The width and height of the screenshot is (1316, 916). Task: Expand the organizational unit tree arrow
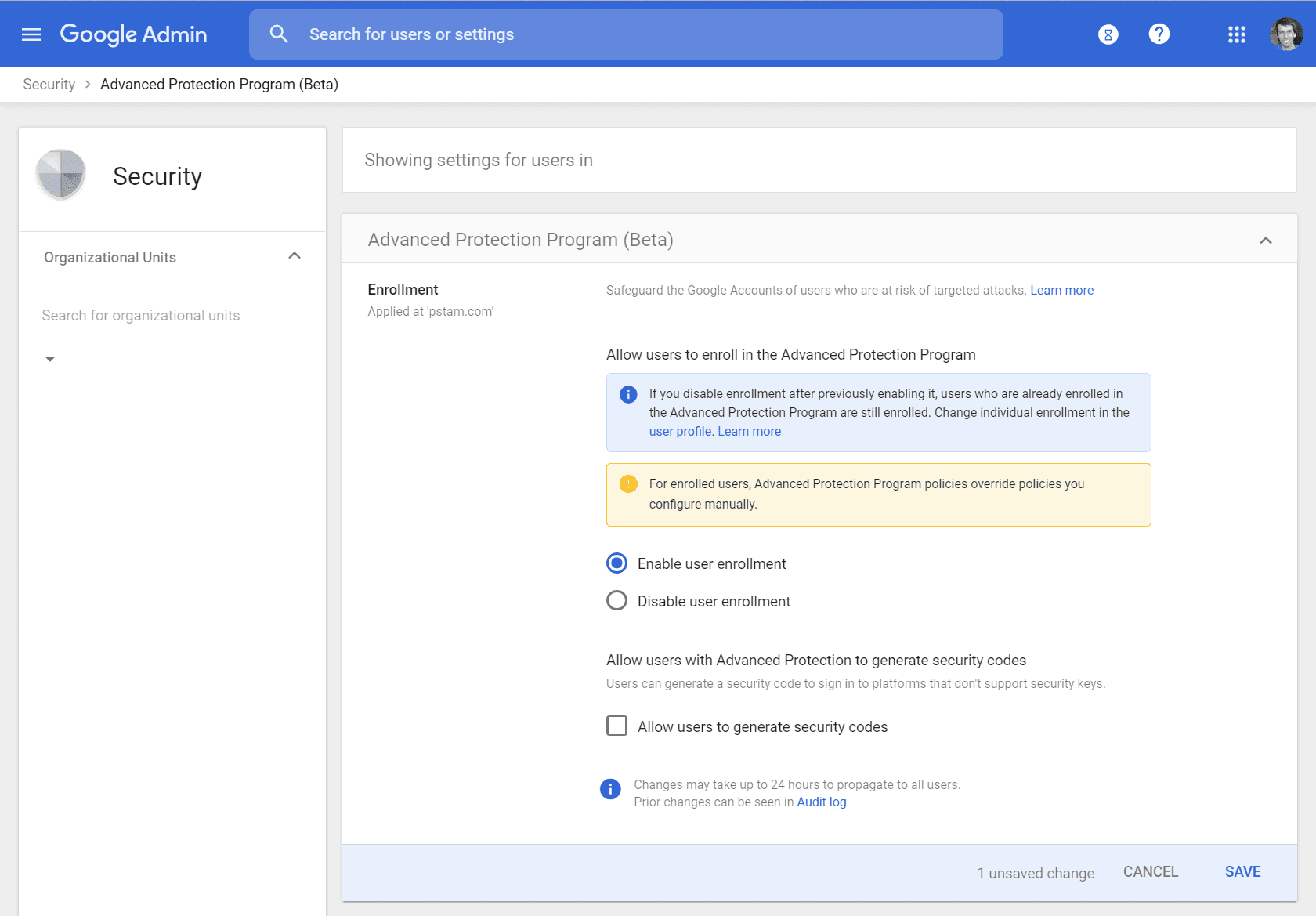[x=50, y=359]
